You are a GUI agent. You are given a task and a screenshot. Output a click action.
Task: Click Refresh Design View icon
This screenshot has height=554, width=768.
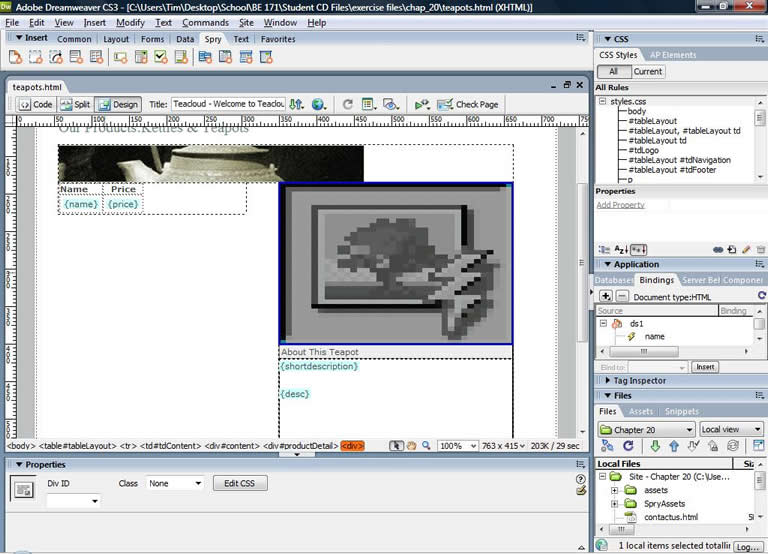(x=347, y=104)
